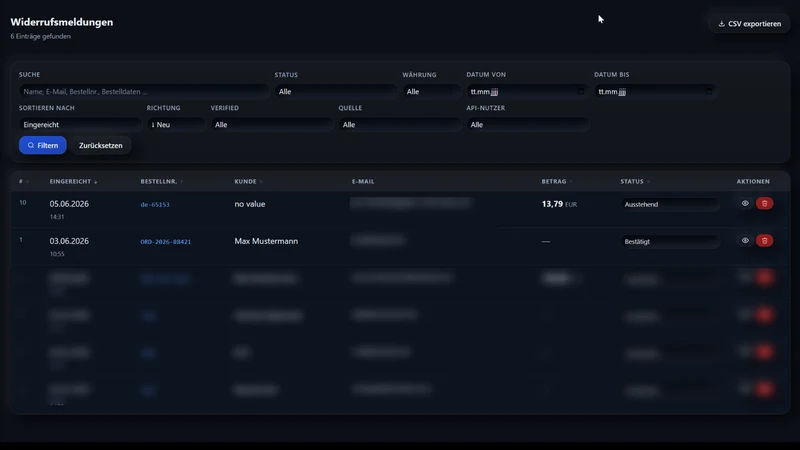Set the Datum von date field
This screenshot has width=800, height=450.
pos(527,91)
